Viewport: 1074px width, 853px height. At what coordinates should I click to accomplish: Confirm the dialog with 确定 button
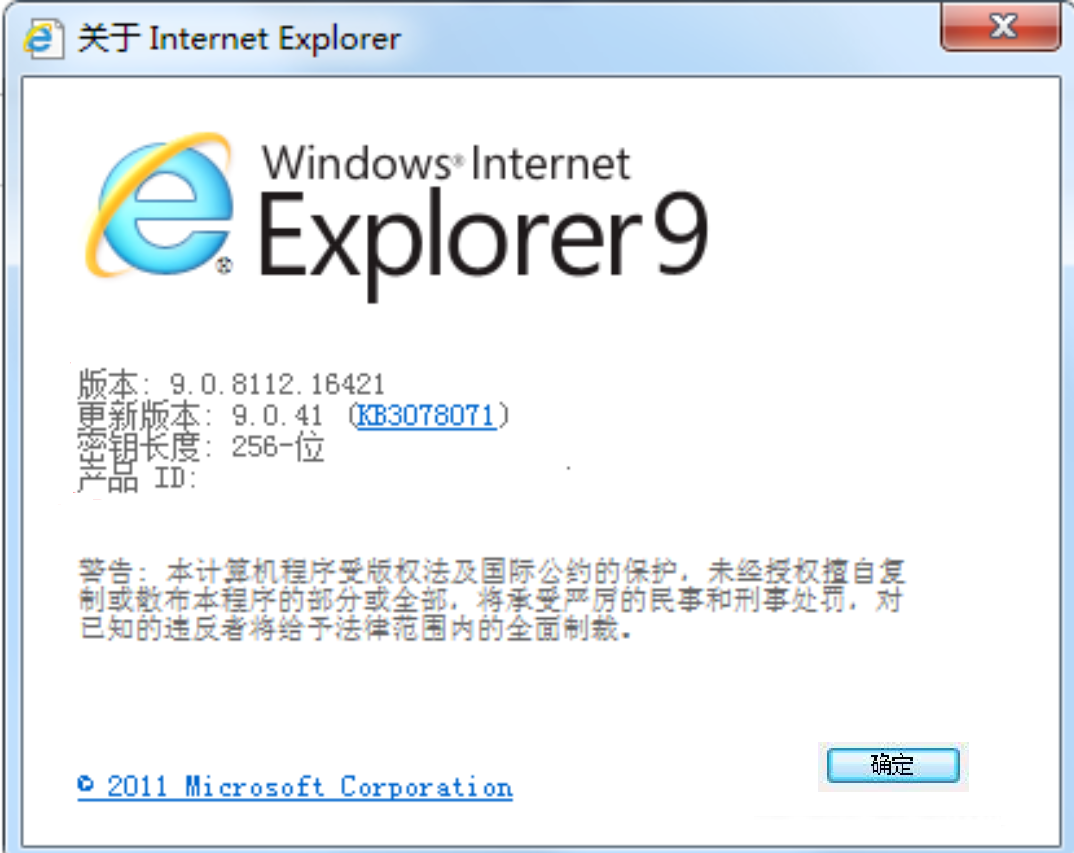[892, 765]
